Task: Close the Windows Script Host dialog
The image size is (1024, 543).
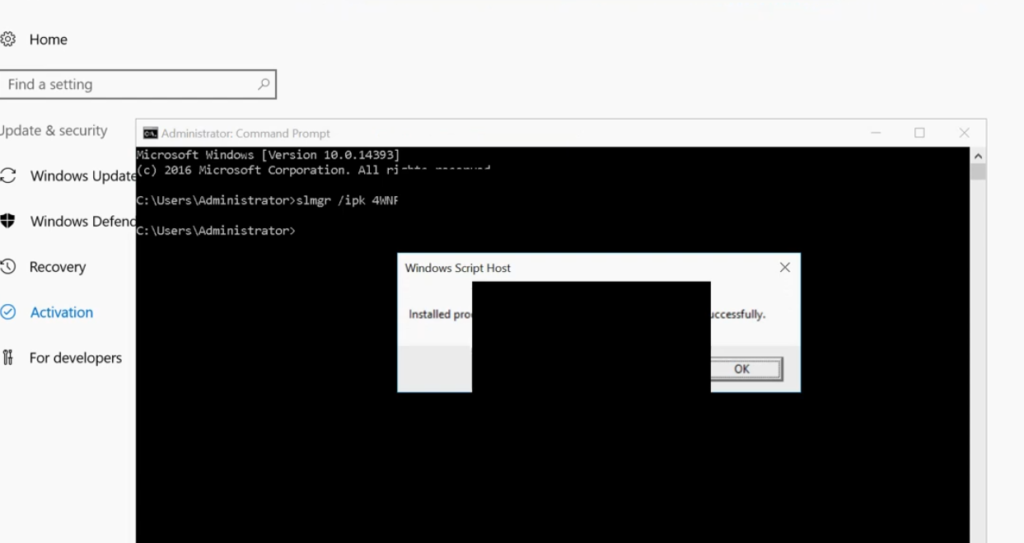Action: [x=784, y=268]
